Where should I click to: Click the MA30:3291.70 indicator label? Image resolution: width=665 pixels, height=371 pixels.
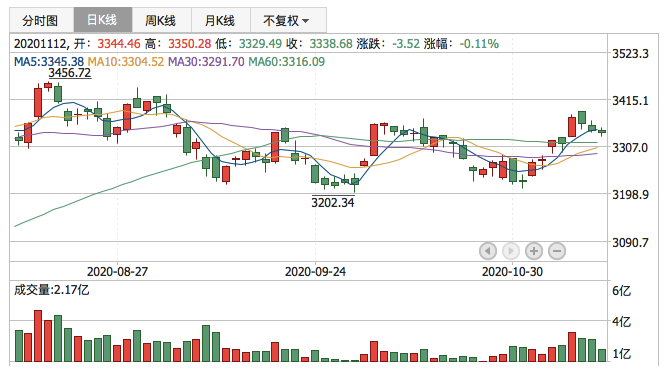206,62
